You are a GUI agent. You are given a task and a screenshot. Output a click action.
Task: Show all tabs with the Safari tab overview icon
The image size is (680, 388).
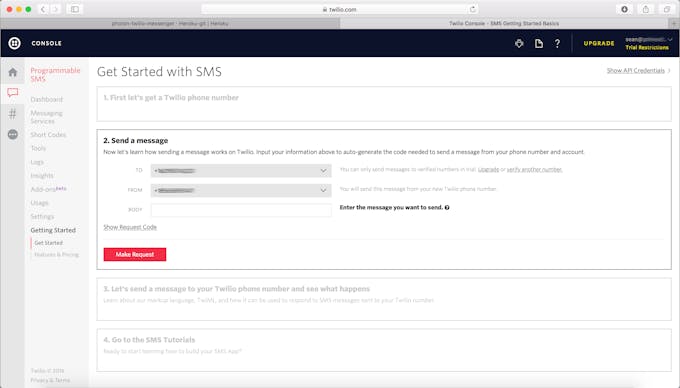coord(667,9)
